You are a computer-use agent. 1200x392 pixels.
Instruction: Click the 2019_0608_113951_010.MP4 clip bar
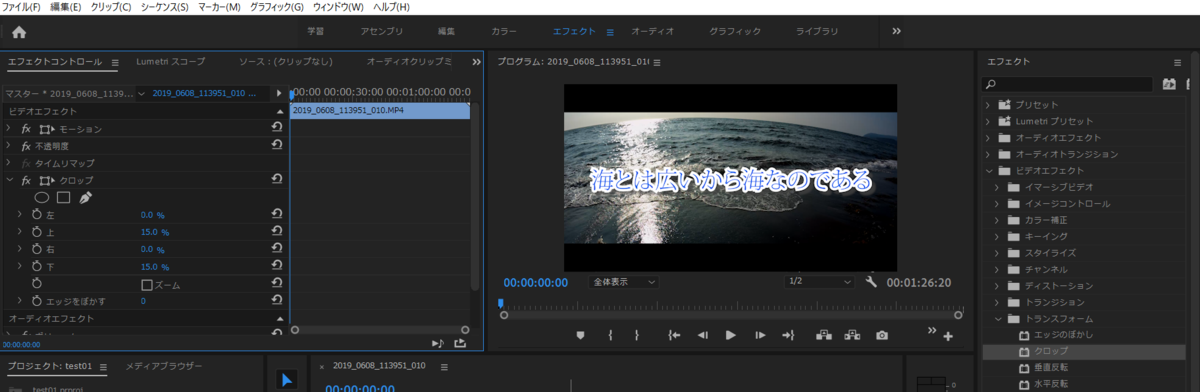coord(380,111)
